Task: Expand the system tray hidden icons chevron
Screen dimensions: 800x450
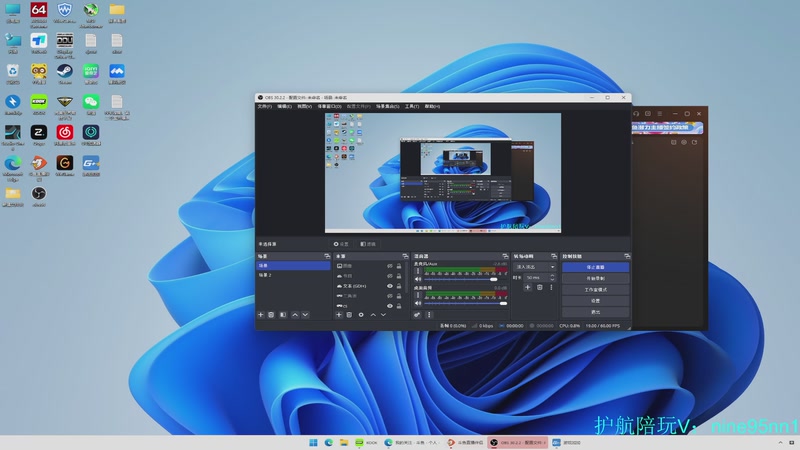Action: click(780, 442)
